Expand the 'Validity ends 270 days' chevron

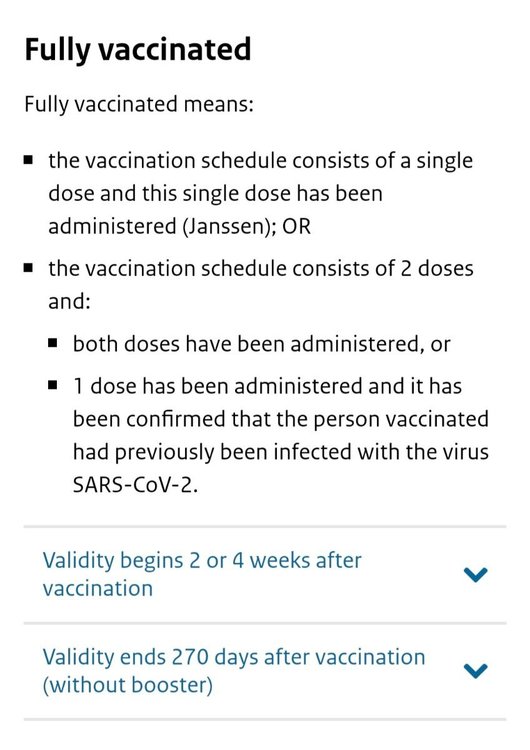pos(475,671)
